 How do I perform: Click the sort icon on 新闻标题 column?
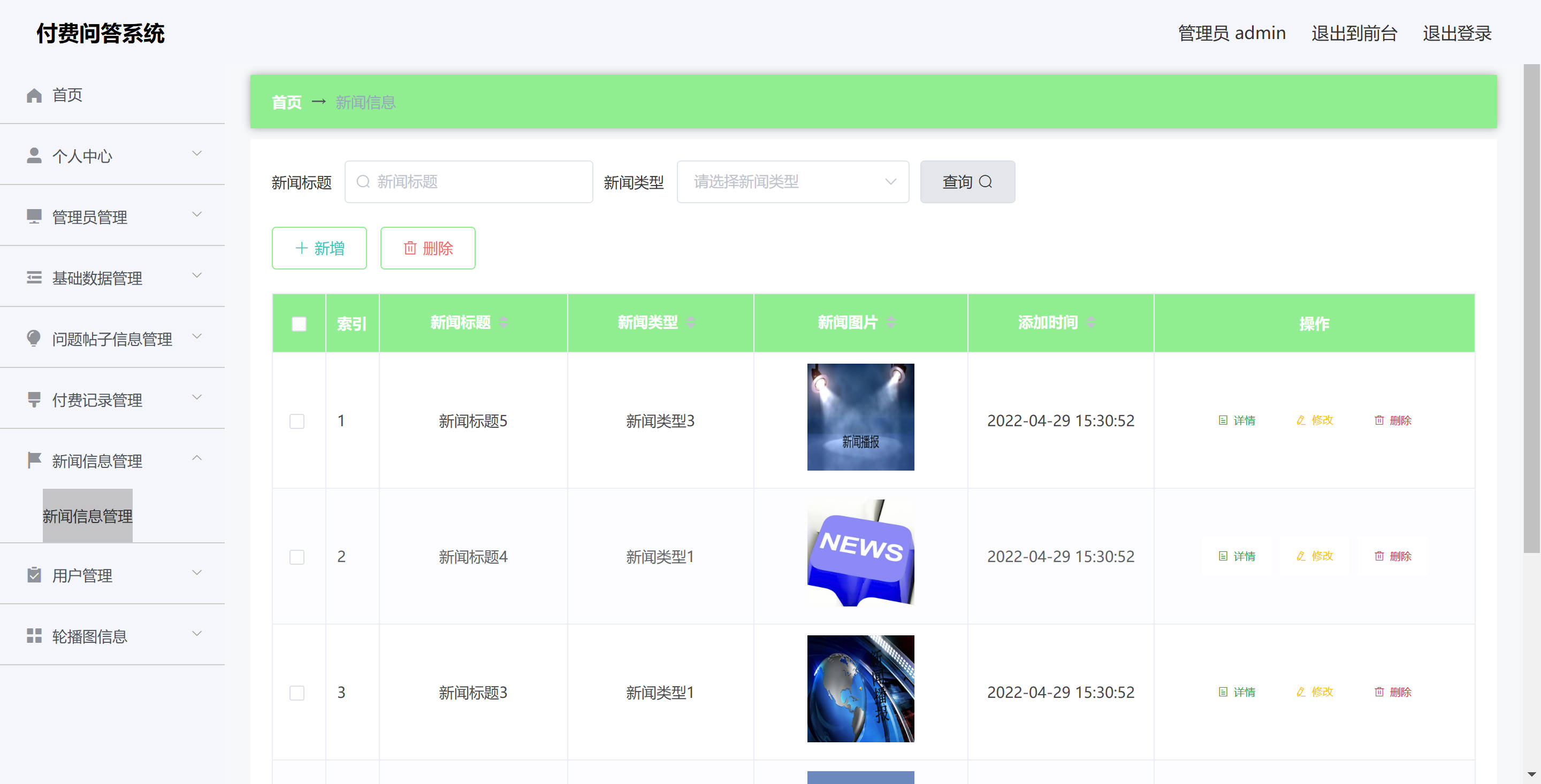(x=503, y=322)
